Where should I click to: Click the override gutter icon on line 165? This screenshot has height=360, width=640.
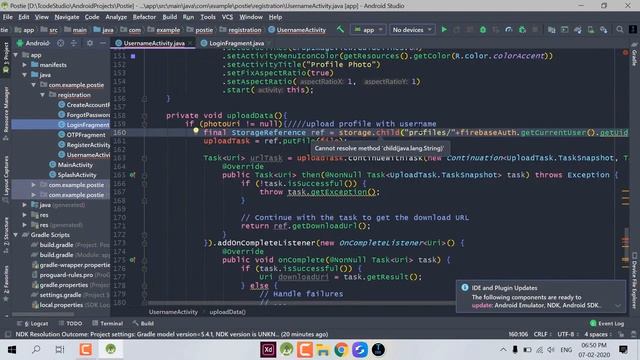click(132, 175)
